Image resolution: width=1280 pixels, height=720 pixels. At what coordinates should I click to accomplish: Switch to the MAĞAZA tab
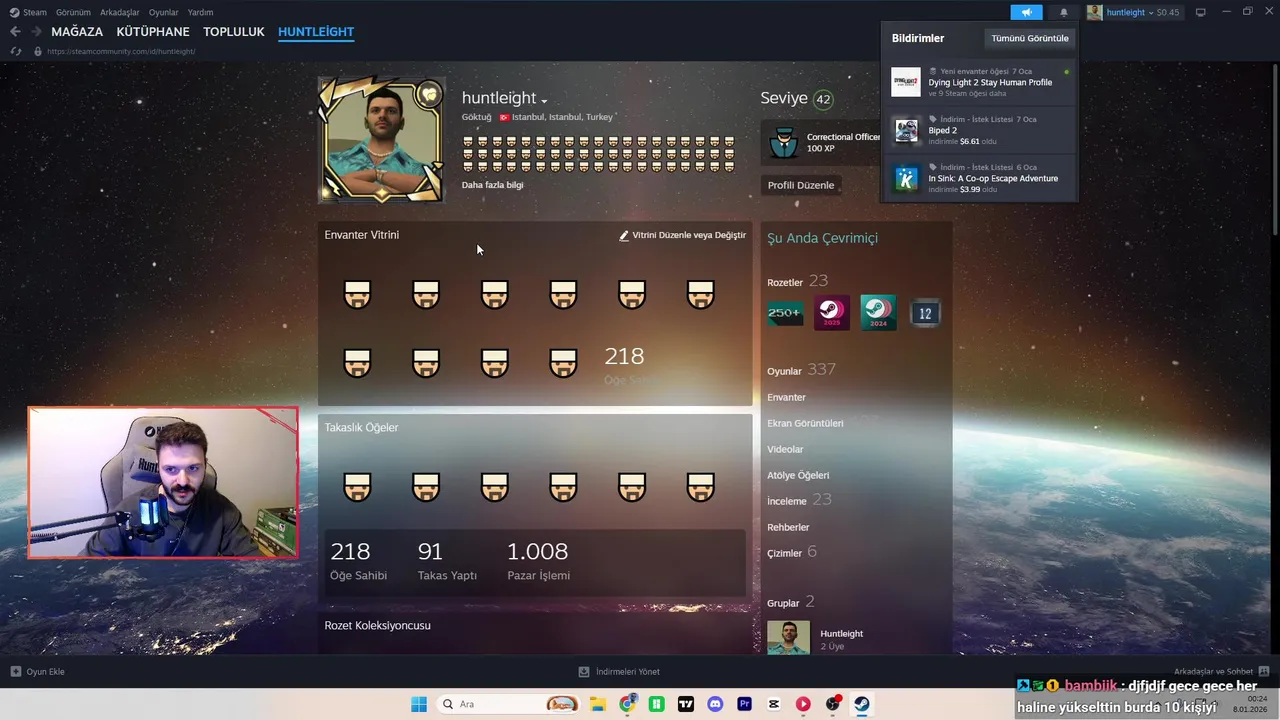(77, 32)
